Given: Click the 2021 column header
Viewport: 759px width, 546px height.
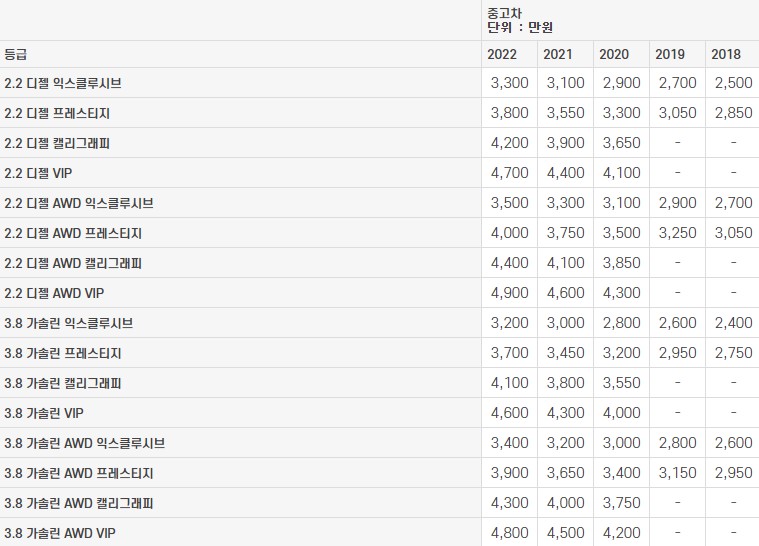Looking at the screenshot, I should 558,54.
